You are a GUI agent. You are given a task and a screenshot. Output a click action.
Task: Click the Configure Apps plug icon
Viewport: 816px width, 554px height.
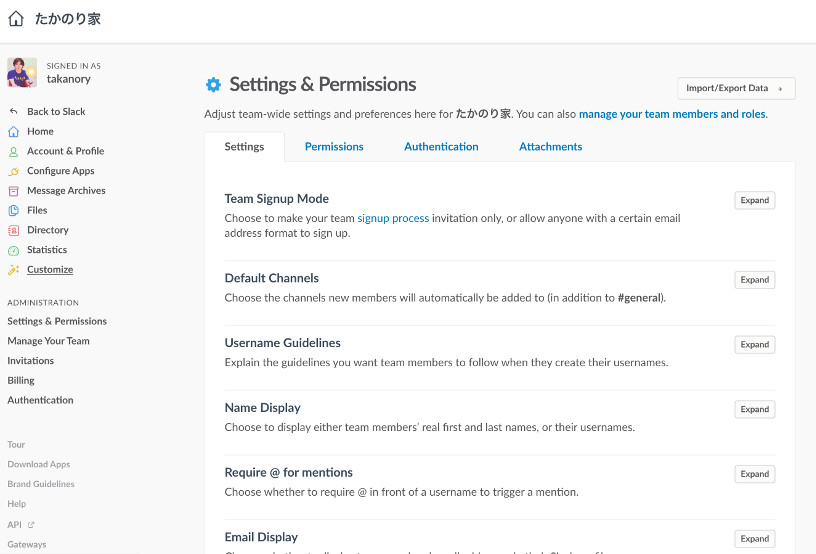14,171
